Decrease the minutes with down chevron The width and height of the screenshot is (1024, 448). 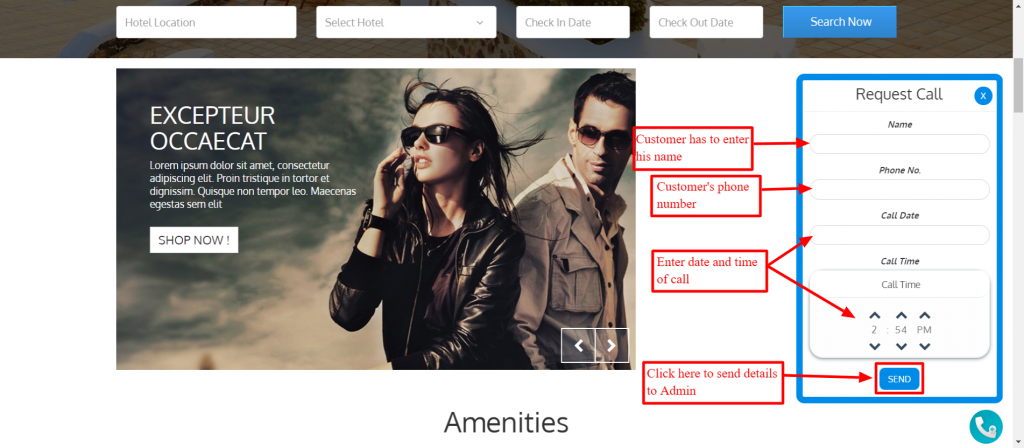[901, 346]
